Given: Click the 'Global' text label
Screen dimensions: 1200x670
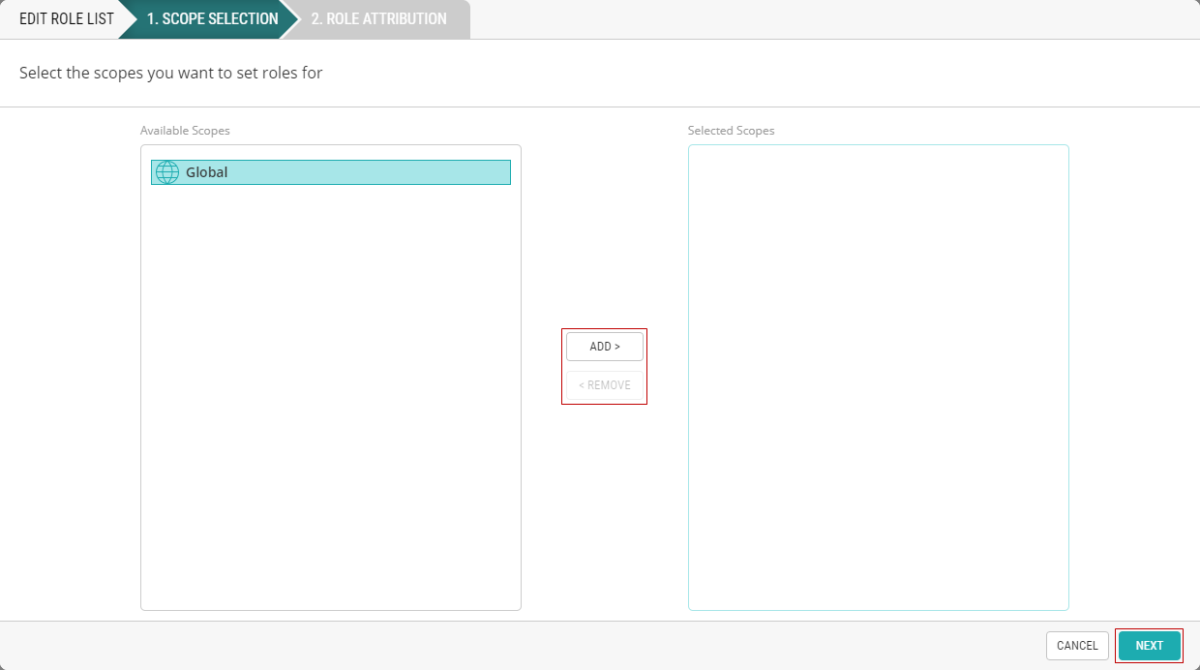Looking at the screenshot, I should [207, 173].
